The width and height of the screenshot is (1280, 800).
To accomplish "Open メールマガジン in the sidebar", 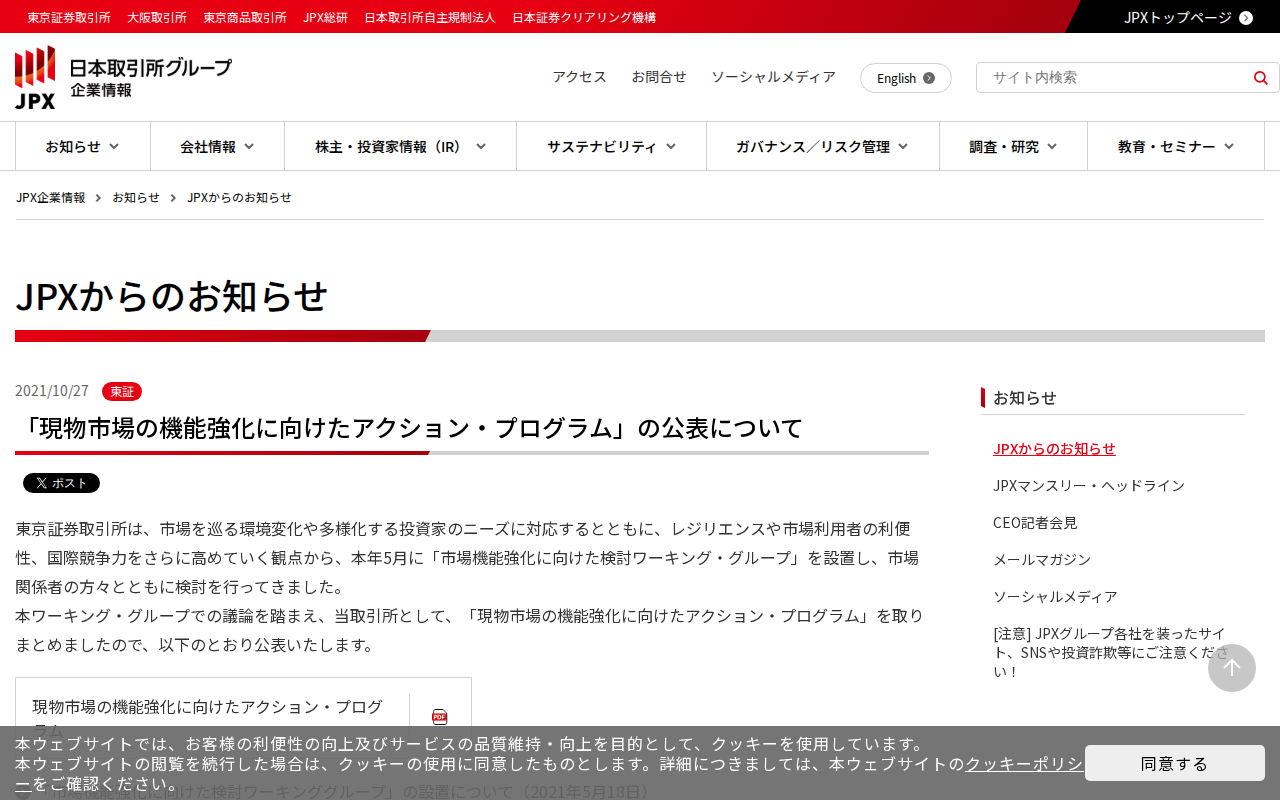I will (1042, 559).
